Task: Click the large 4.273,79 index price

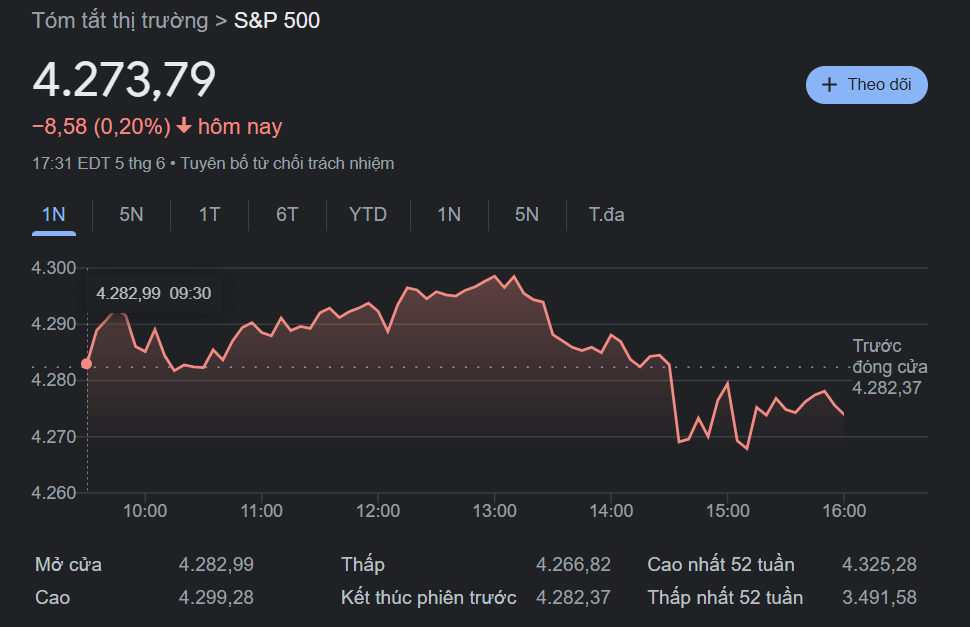Action: pos(124,80)
